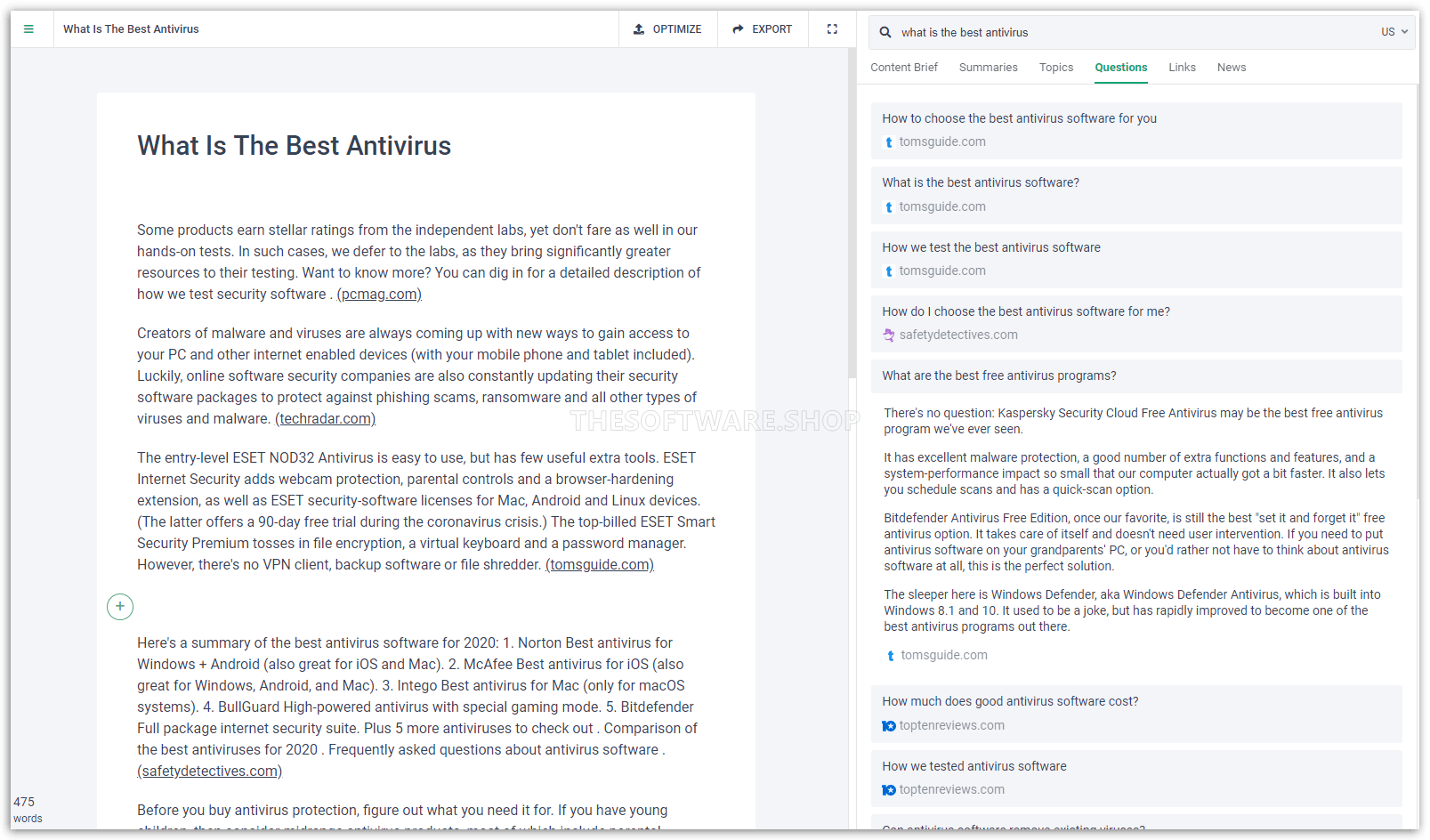Click the Optimize upload icon
The image size is (1430, 840).
639,29
